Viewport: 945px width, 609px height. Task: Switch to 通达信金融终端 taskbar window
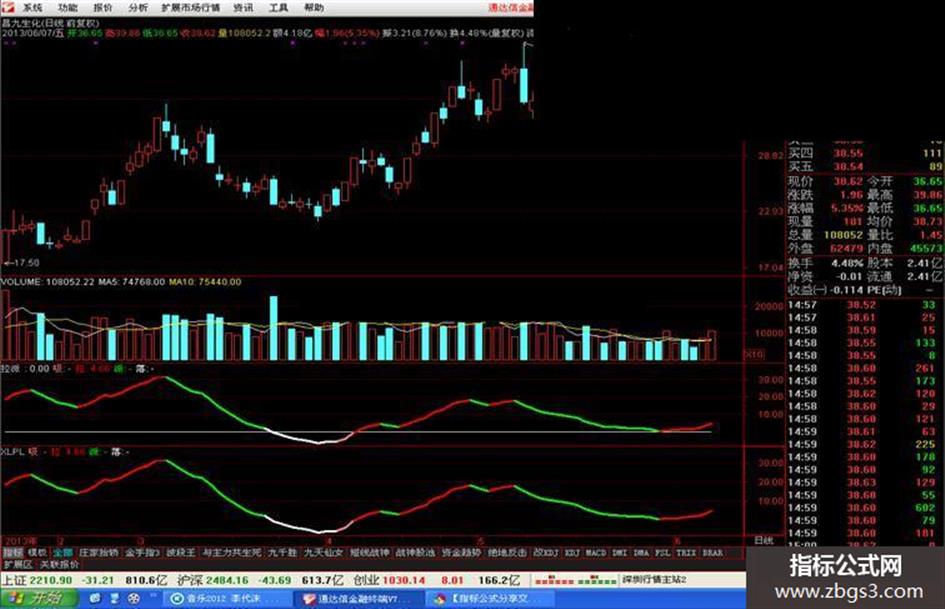click(x=359, y=599)
